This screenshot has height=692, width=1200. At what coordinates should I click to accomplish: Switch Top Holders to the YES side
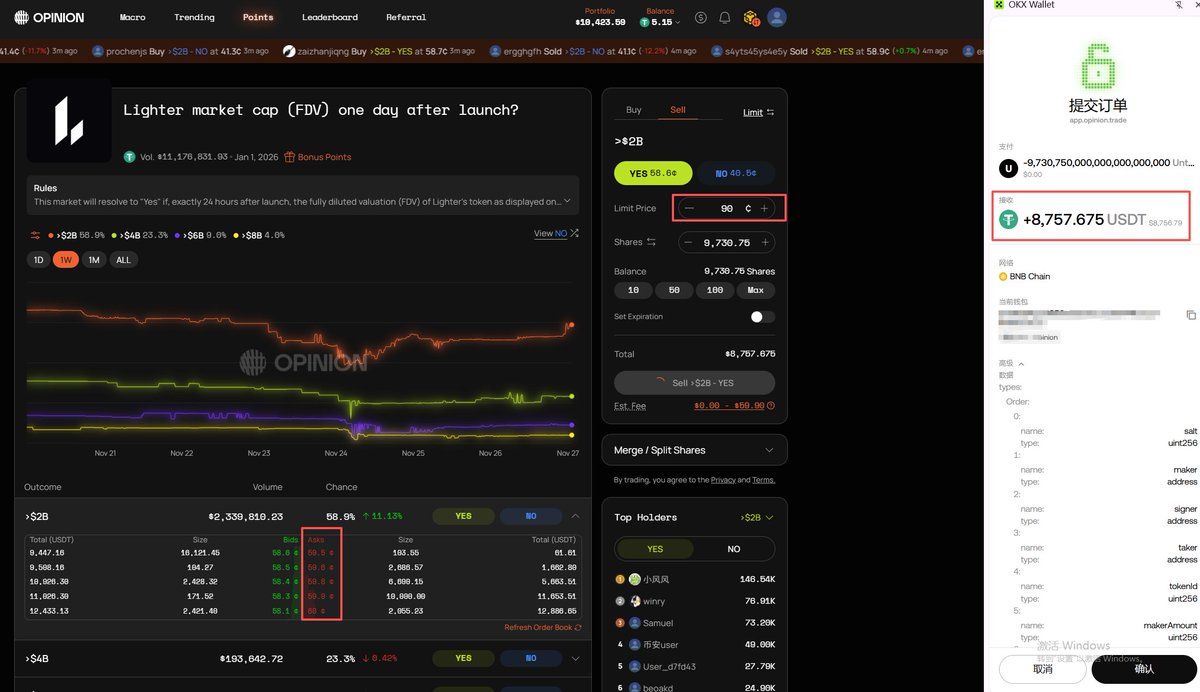[655, 549]
